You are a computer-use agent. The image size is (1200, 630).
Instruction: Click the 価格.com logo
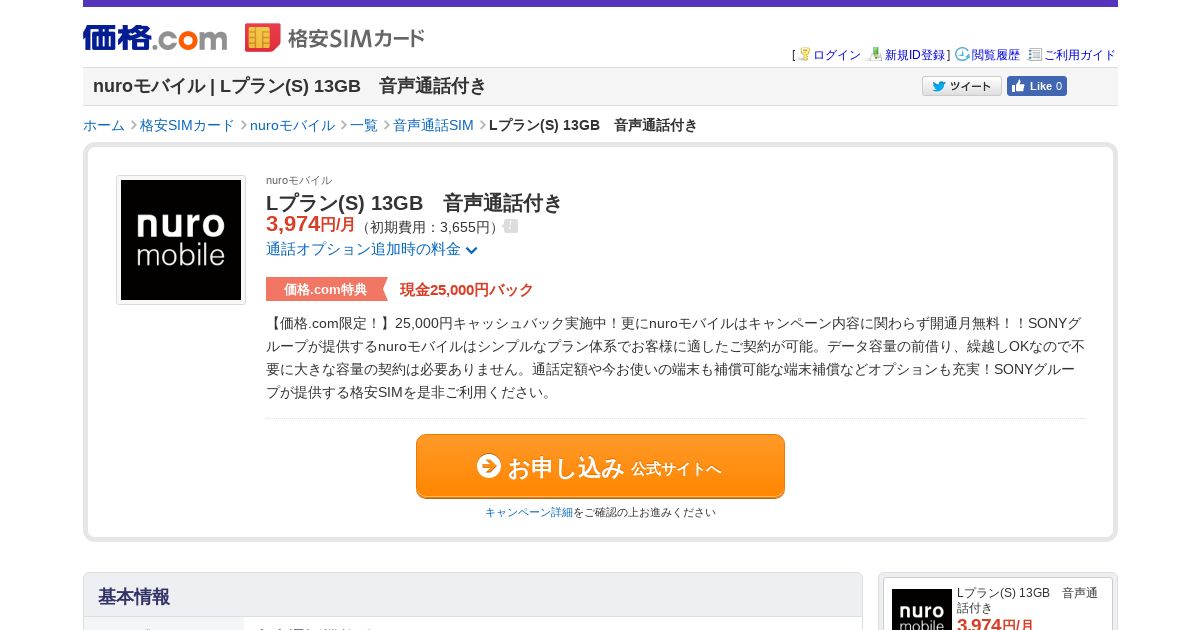click(x=155, y=38)
